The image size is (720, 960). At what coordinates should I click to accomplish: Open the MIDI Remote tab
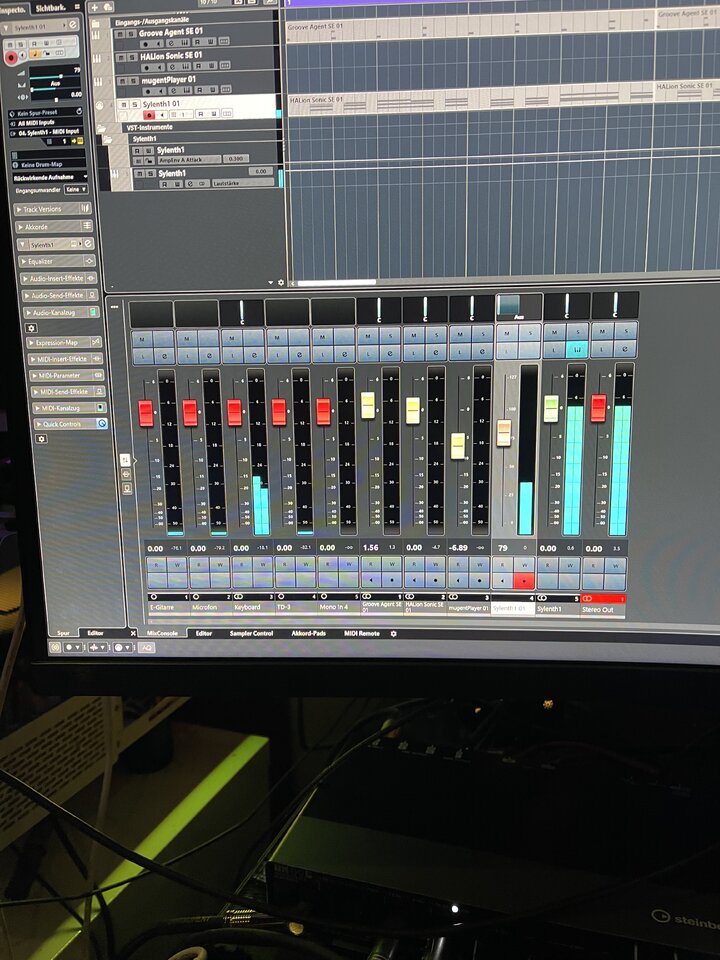click(x=362, y=633)
